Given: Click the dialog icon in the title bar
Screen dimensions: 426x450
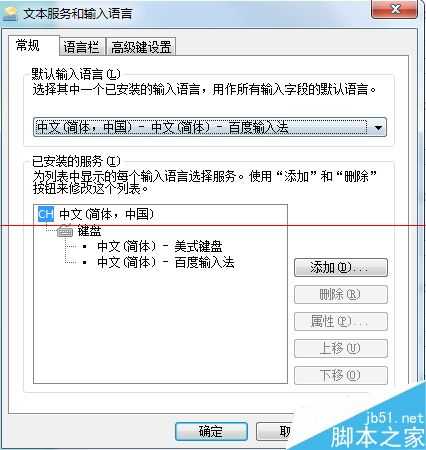Looking at the screenshot, I should pos(9,14).
